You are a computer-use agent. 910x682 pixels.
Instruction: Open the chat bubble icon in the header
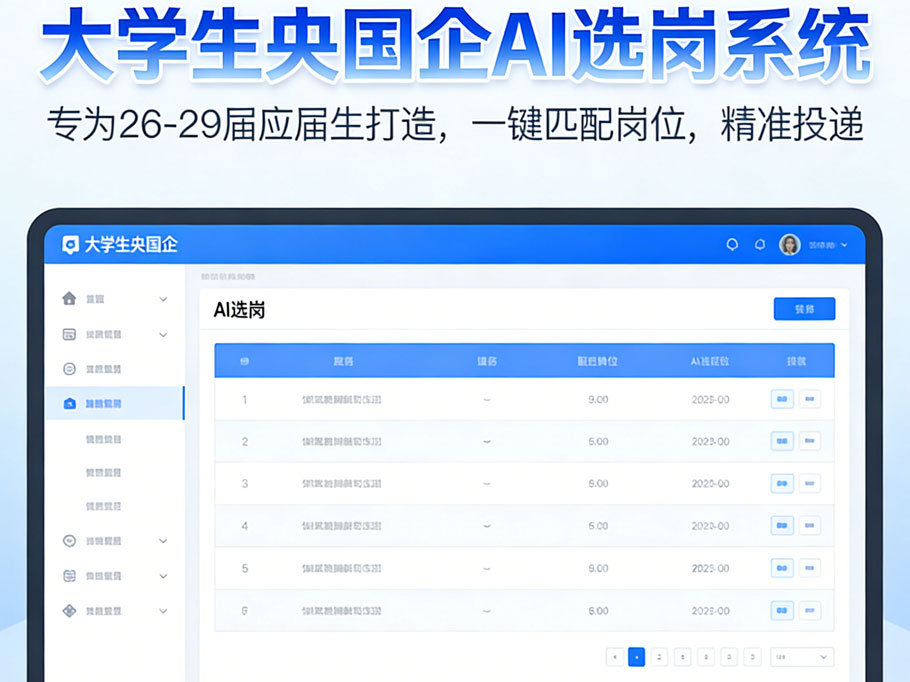point(732,245)
